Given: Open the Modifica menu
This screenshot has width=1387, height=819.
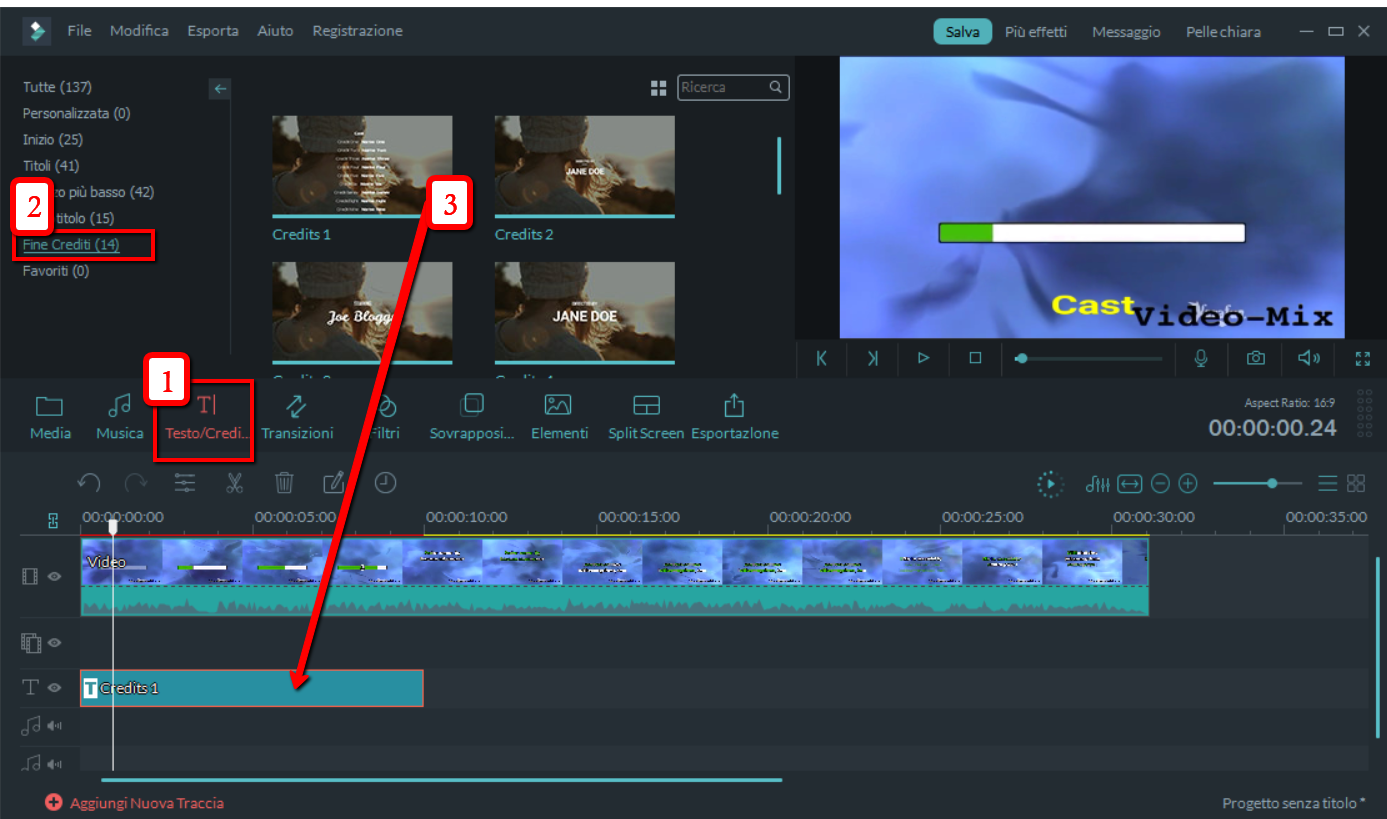Looking at the screenshot, I should coord(139,31).
